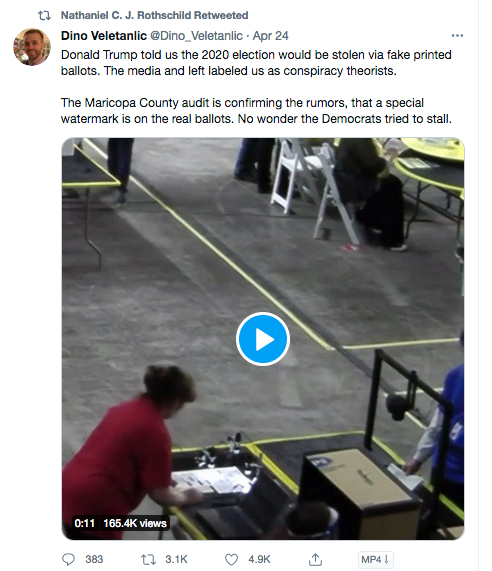Retweet using the retweet arrows icon
The width and height of the screenshot is (492, 571).
[148, 559]
